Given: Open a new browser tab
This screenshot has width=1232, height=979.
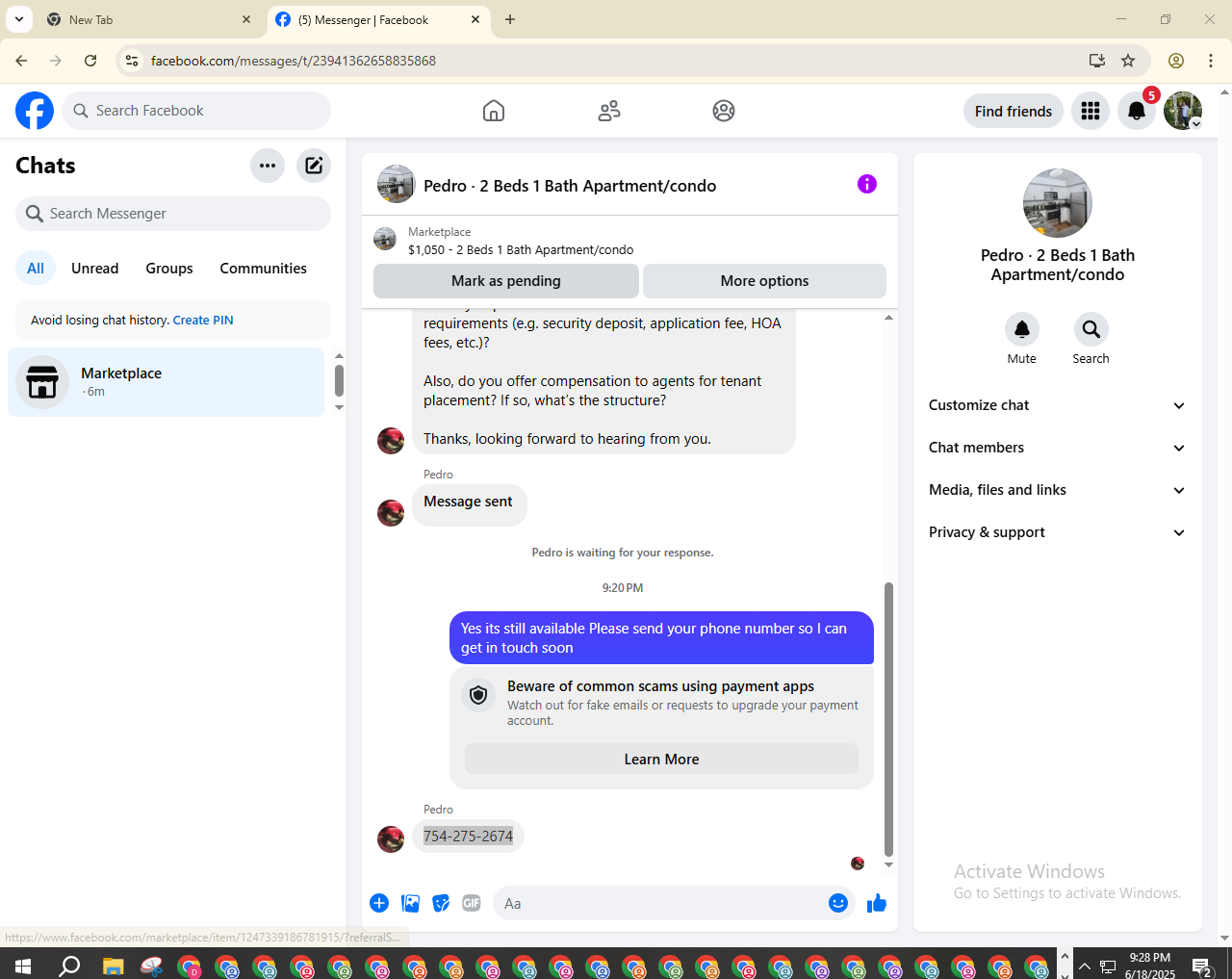Looking at the screenshot, I should [510, 19].
